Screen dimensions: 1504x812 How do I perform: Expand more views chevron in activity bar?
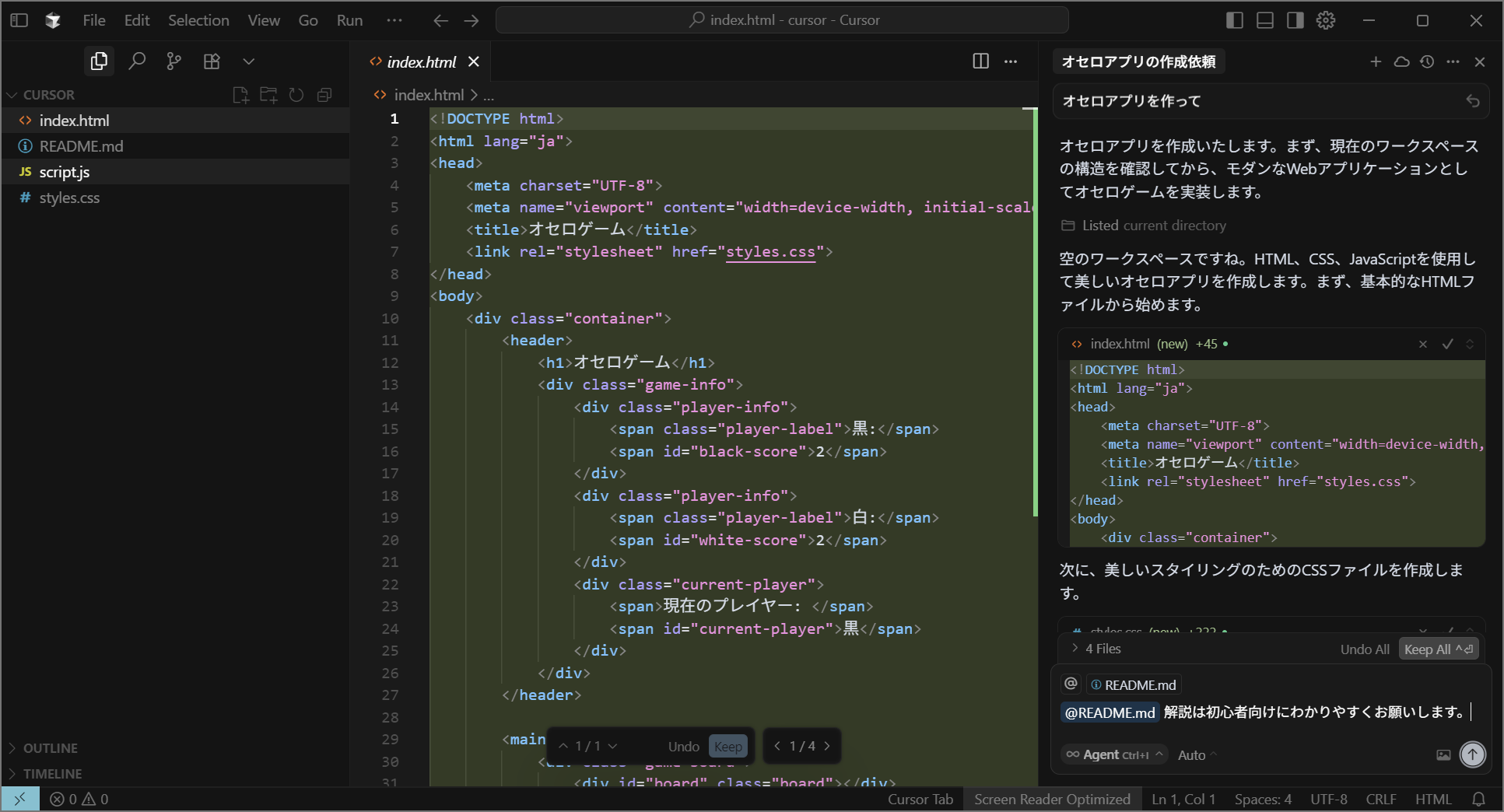(249, 61)
